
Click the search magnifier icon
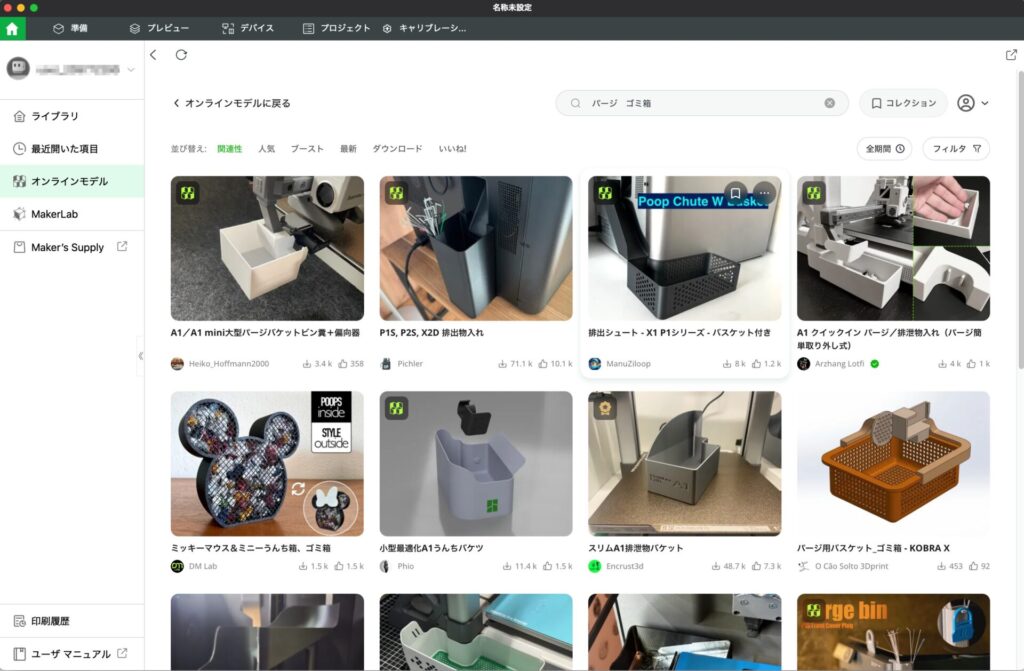(x=575, y=103)
